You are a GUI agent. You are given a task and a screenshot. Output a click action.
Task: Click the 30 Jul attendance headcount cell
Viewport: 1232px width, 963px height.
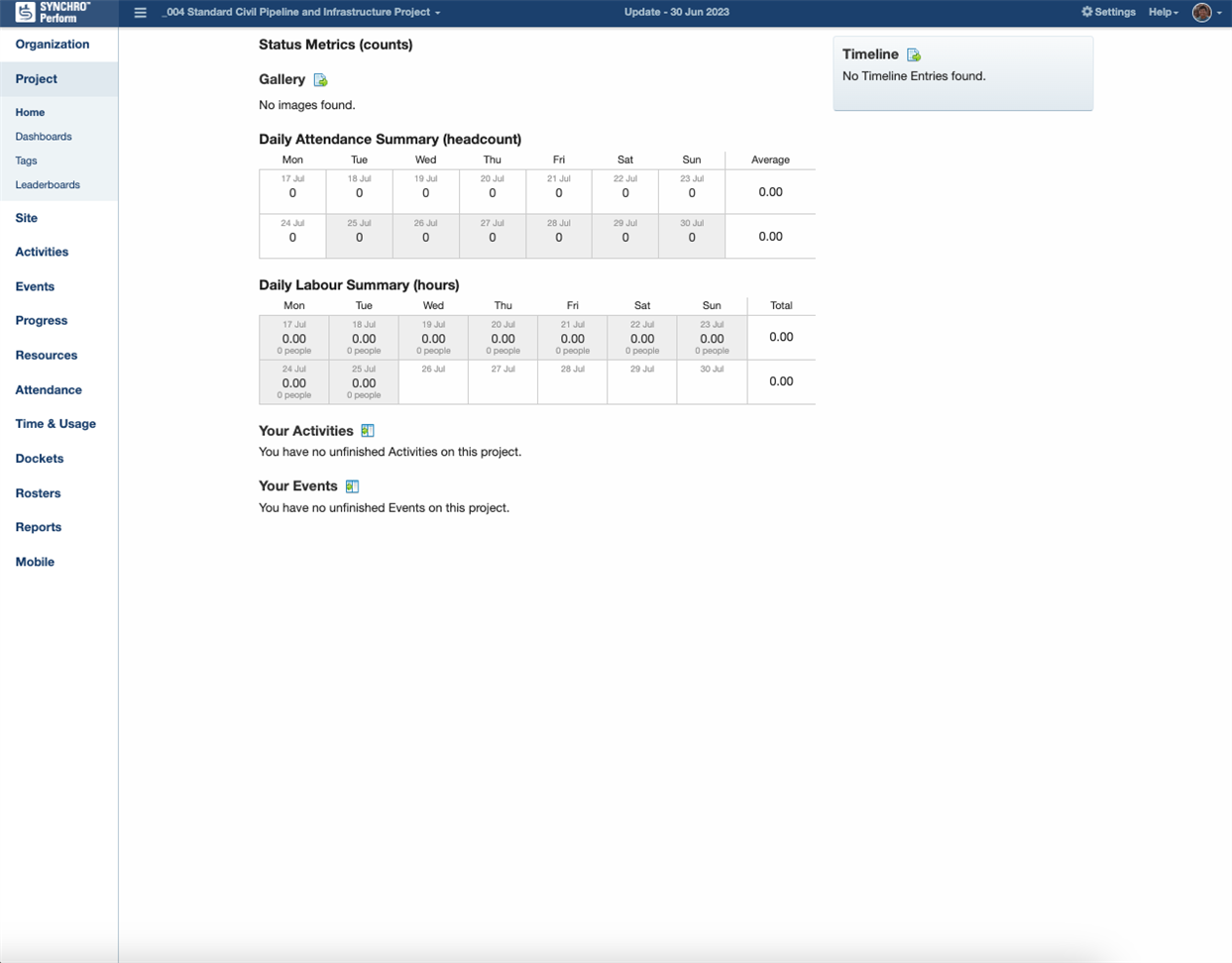pos(692,236)
